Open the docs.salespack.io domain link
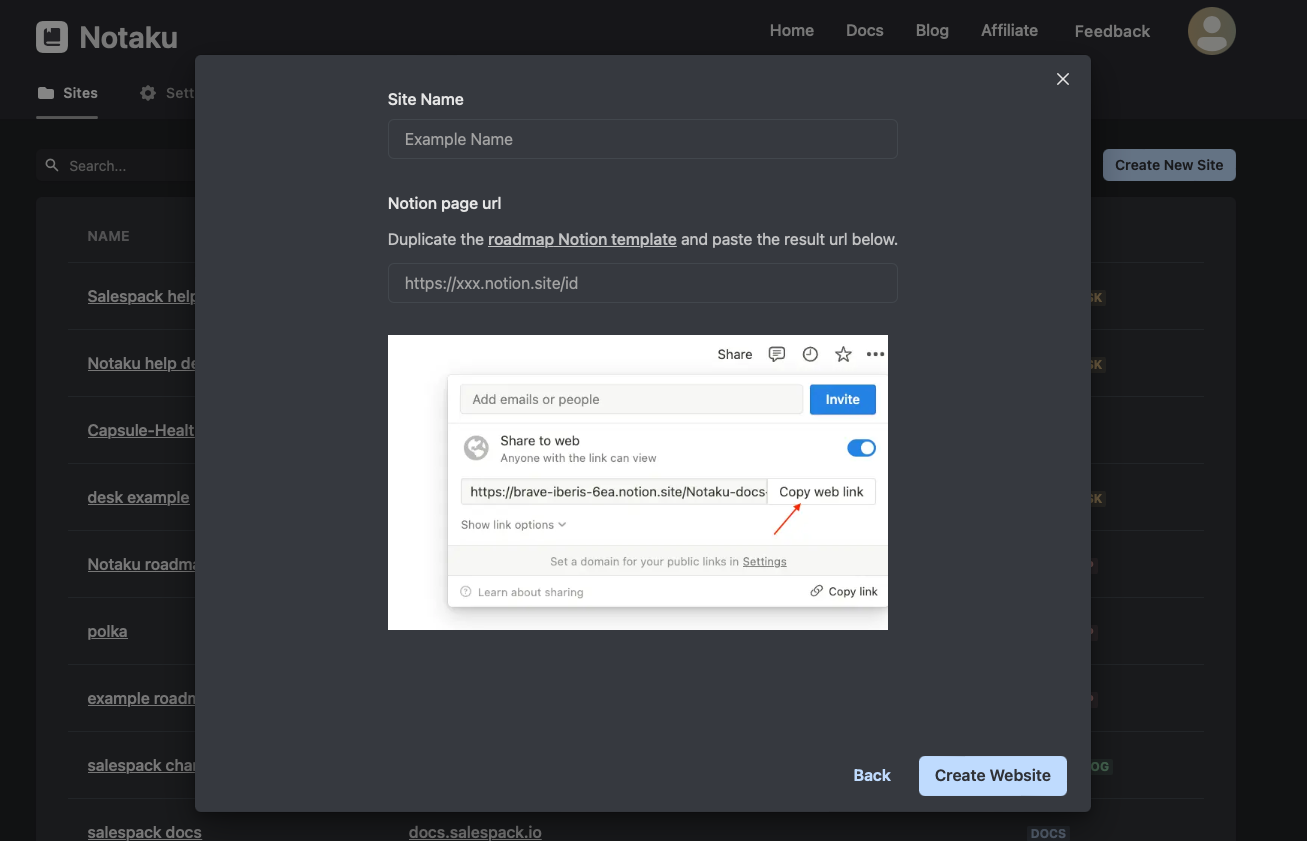This screenshot has height=841, width=1307. point(475,832)
